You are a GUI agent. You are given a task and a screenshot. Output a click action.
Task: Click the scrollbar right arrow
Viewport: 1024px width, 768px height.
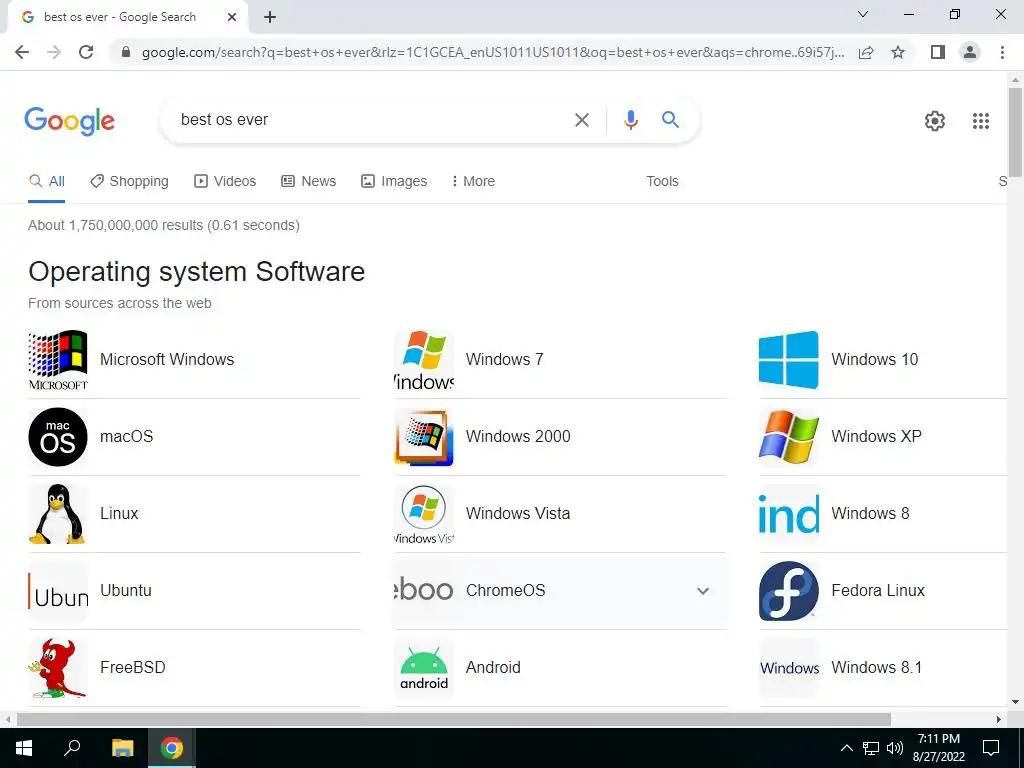coord(999,719)
